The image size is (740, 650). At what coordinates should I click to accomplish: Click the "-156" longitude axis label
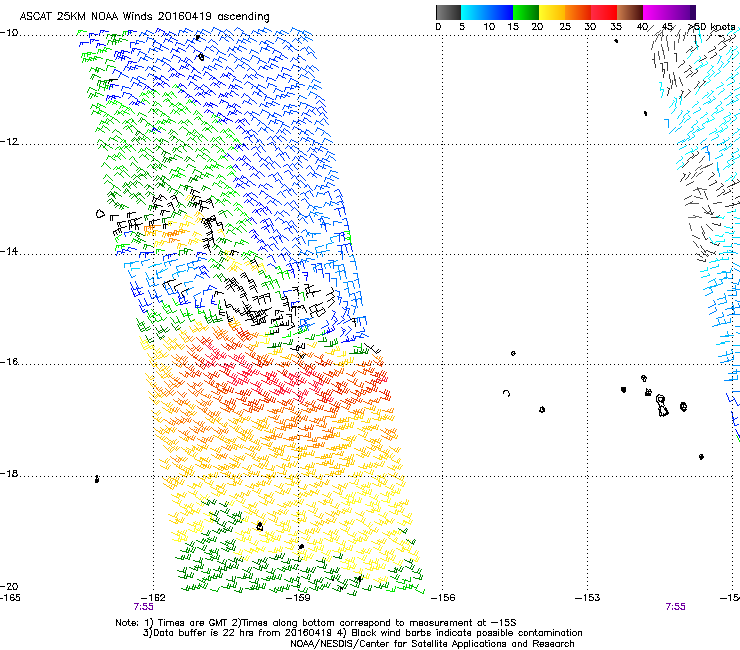[x=443, y=598]
